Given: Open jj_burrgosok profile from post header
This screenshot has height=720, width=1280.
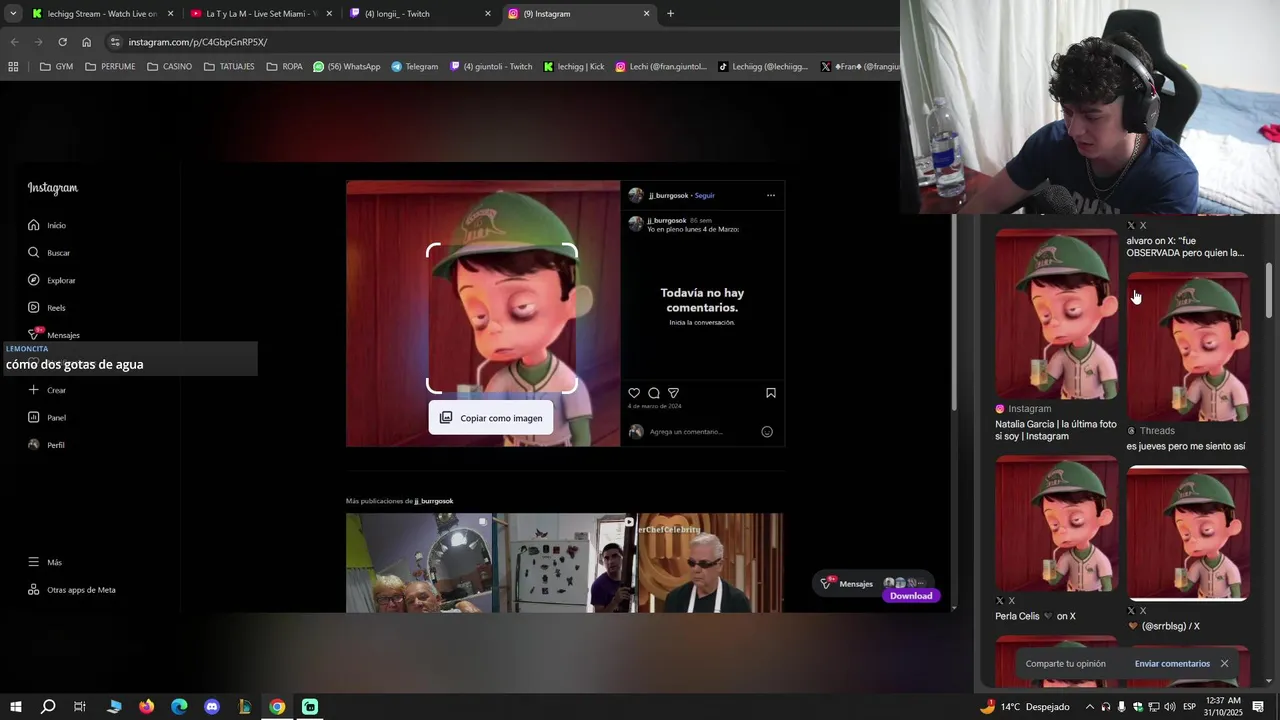Looking at the screenshot, I should tap(667, 195).
